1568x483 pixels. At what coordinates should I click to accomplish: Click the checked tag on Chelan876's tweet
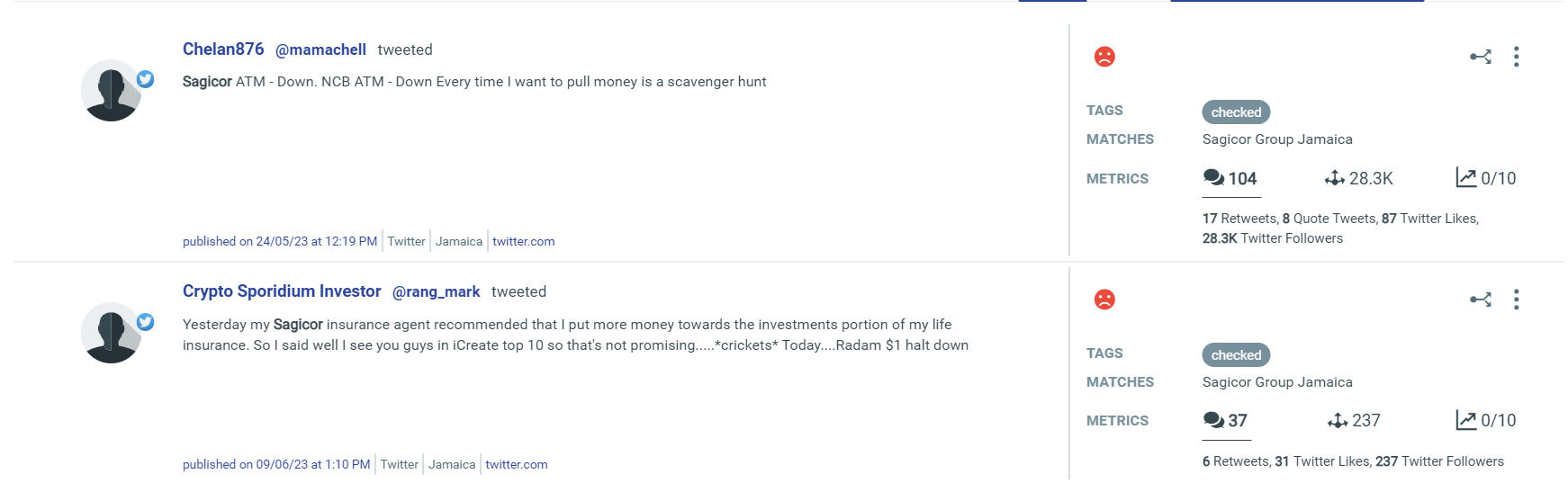1236,112
